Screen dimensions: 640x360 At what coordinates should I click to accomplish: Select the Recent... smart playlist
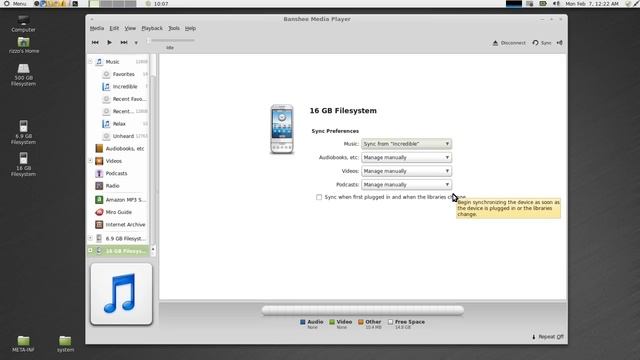point(124,111)
